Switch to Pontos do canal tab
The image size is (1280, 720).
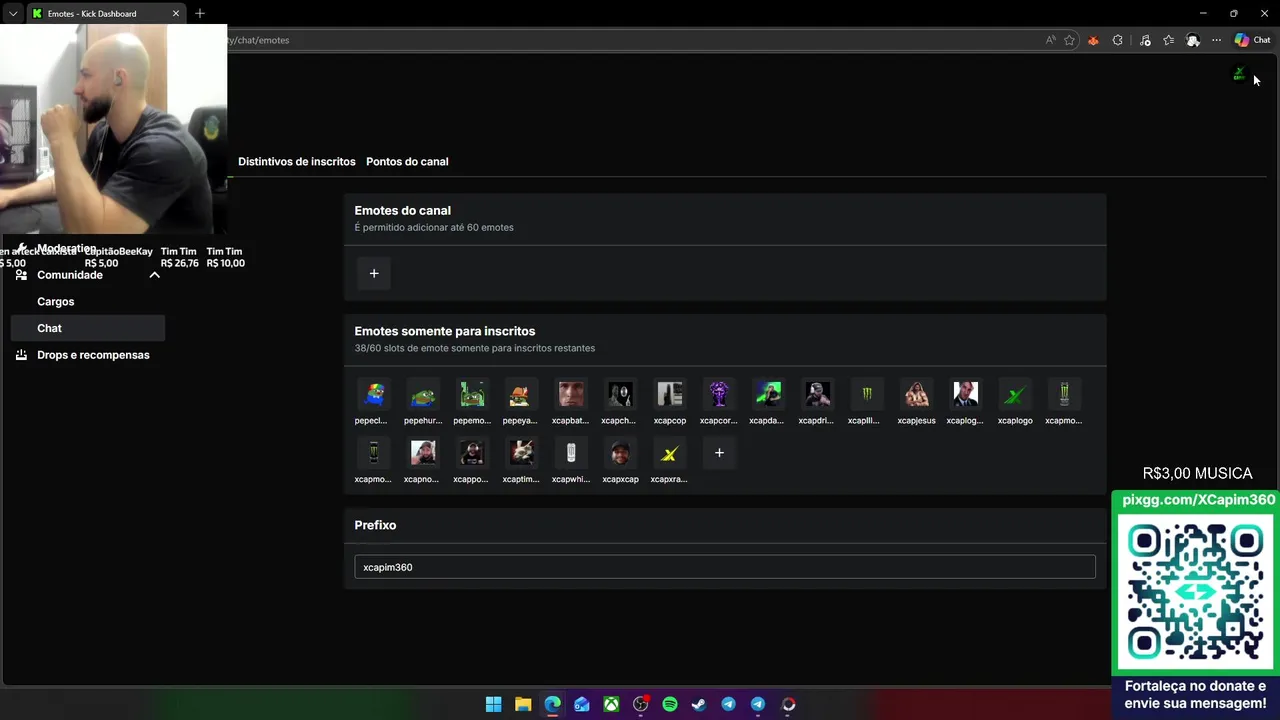(x=407, y=161)
